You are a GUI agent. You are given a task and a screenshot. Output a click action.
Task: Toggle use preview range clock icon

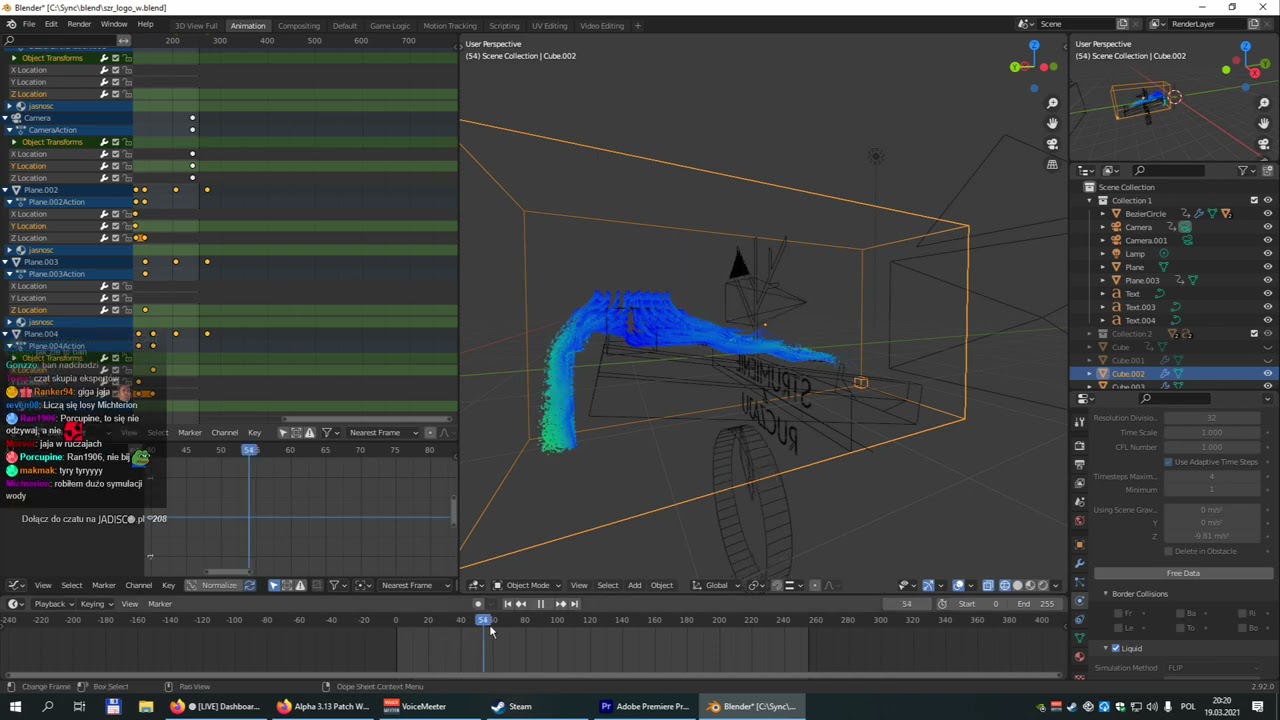(x=942, y=604)
